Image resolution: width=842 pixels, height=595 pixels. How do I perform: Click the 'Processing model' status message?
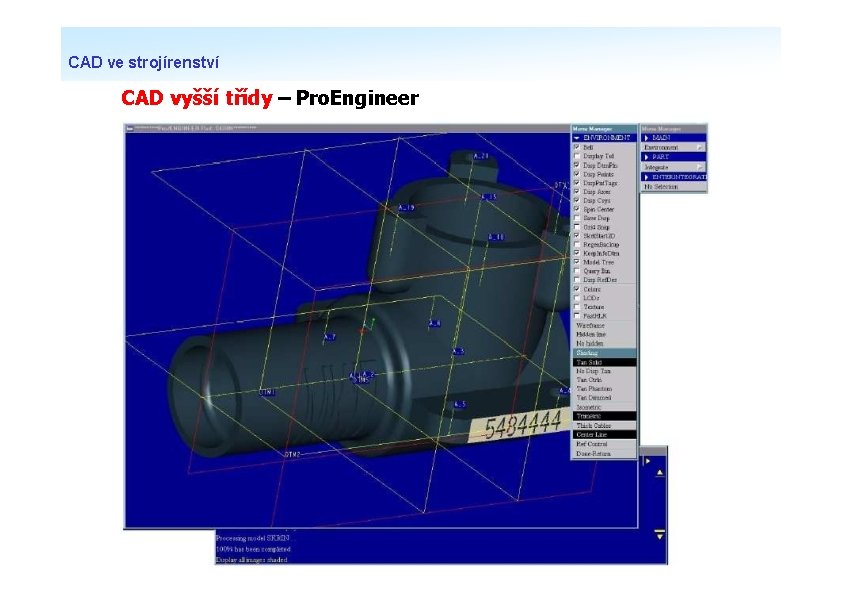pos(252,538)
